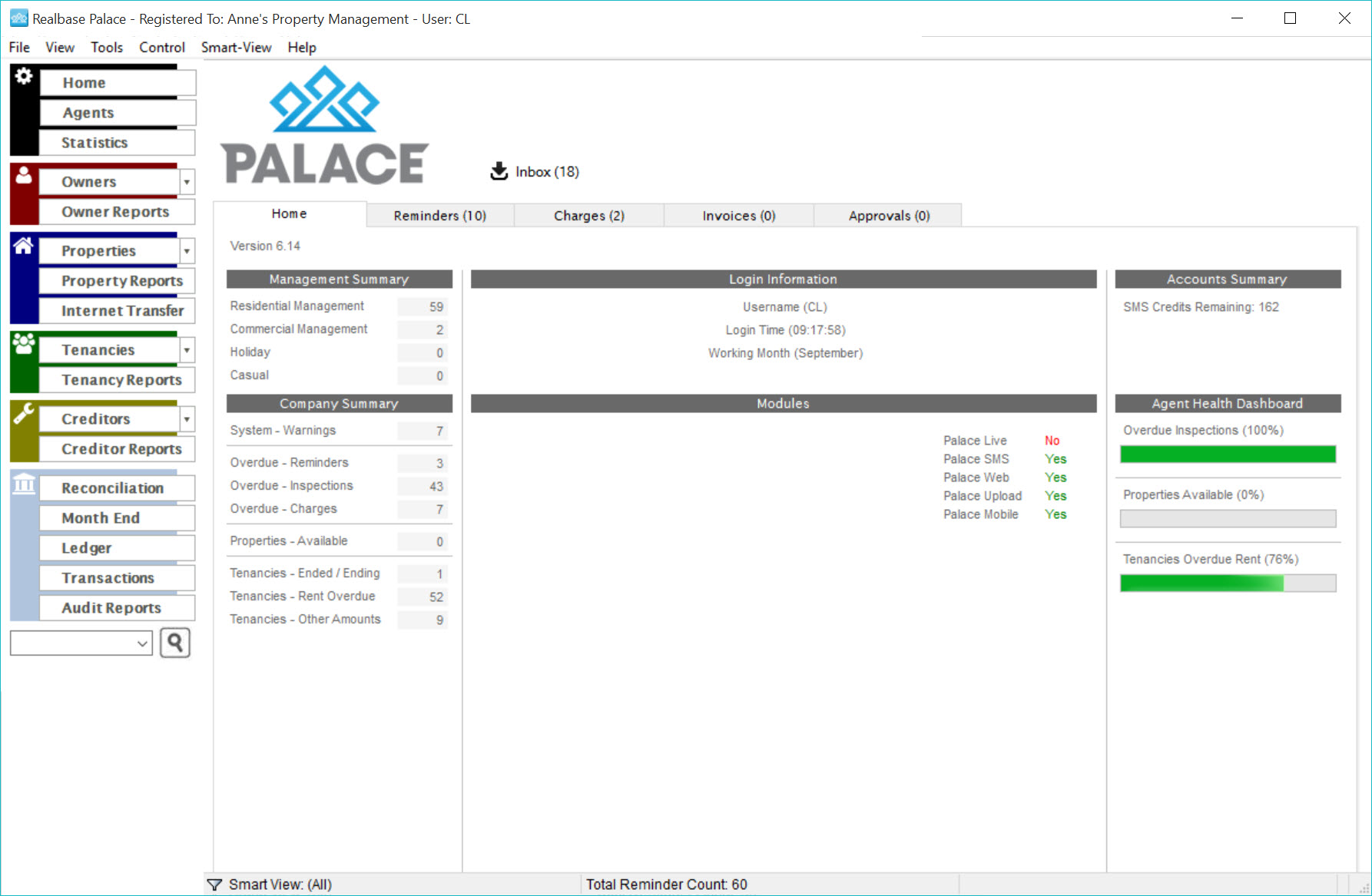Open Transactions
Viewport: 1372px width, 896px height.
[118, 578]
